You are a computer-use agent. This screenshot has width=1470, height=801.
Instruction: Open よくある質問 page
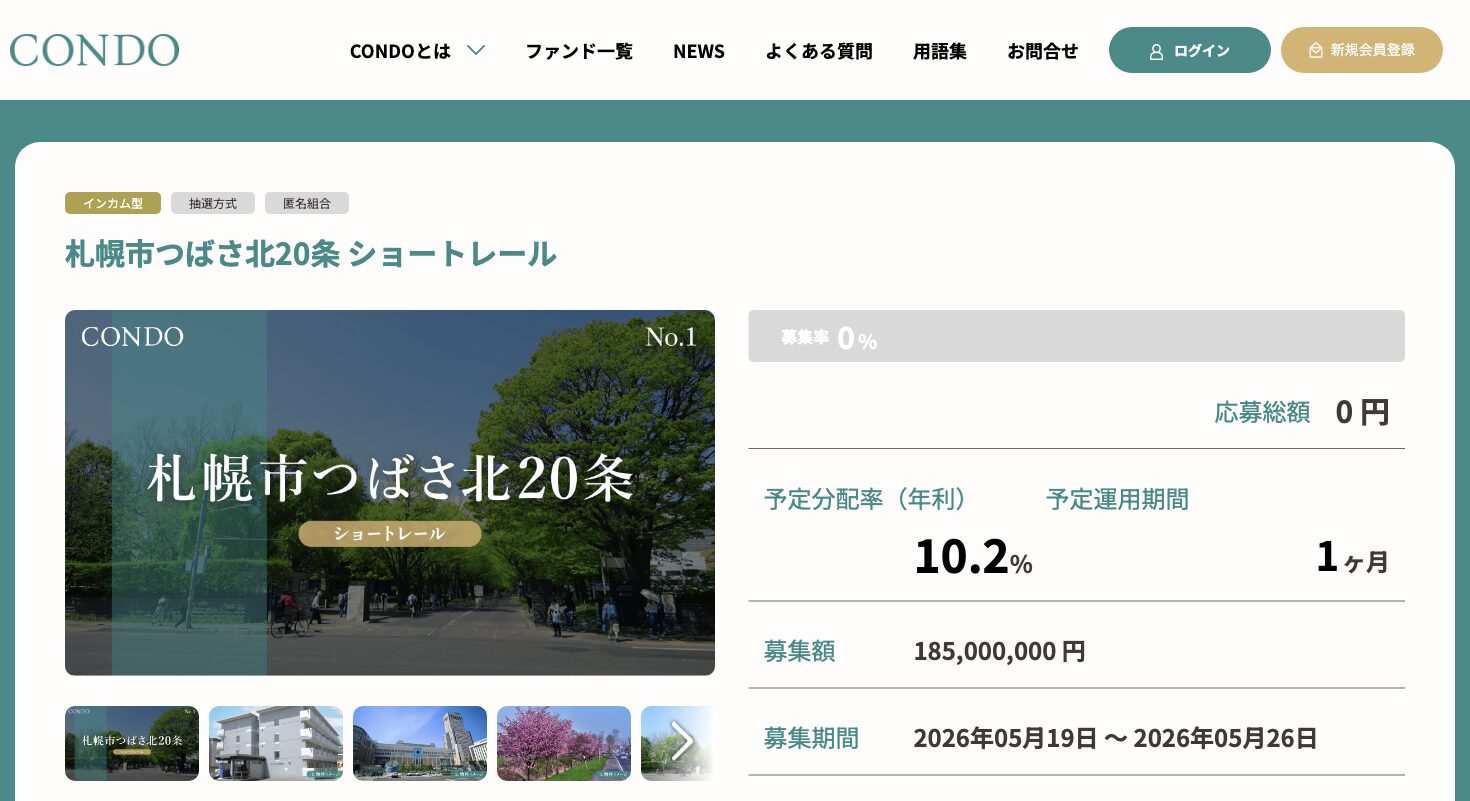click(x=819, y=51)
